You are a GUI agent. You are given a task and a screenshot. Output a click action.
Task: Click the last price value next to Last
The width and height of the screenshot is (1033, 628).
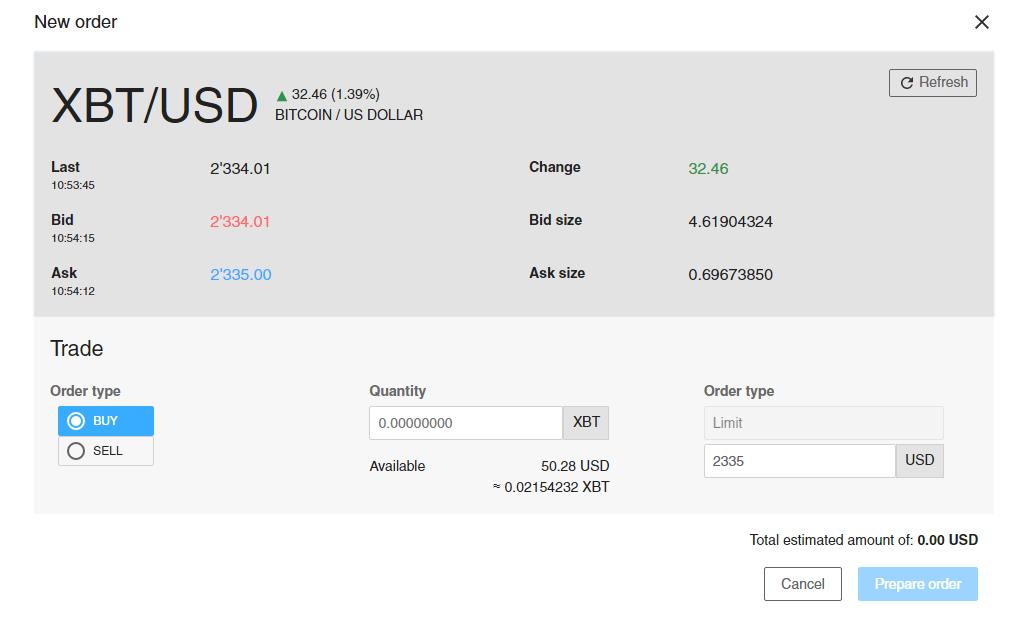point(240,169)
